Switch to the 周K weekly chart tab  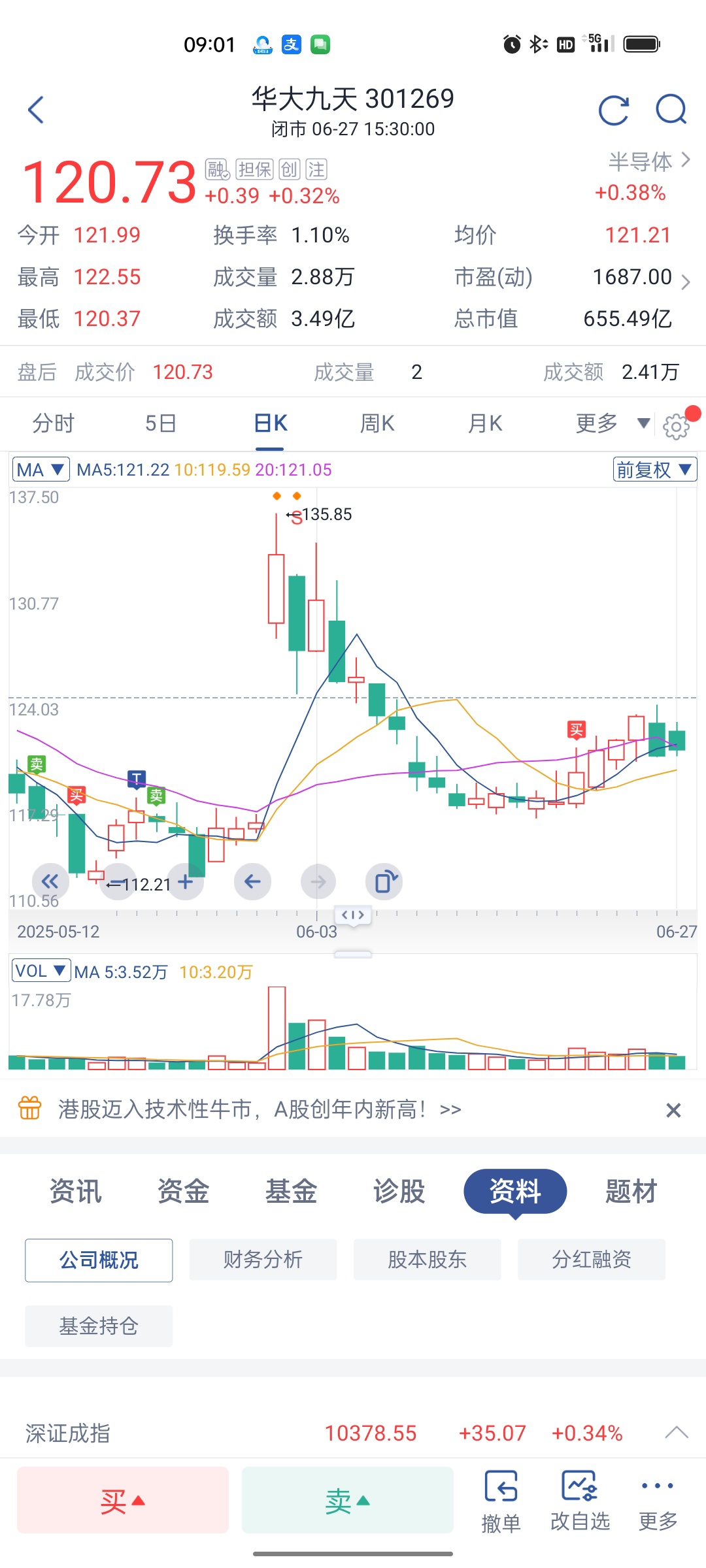pos(377,423)
